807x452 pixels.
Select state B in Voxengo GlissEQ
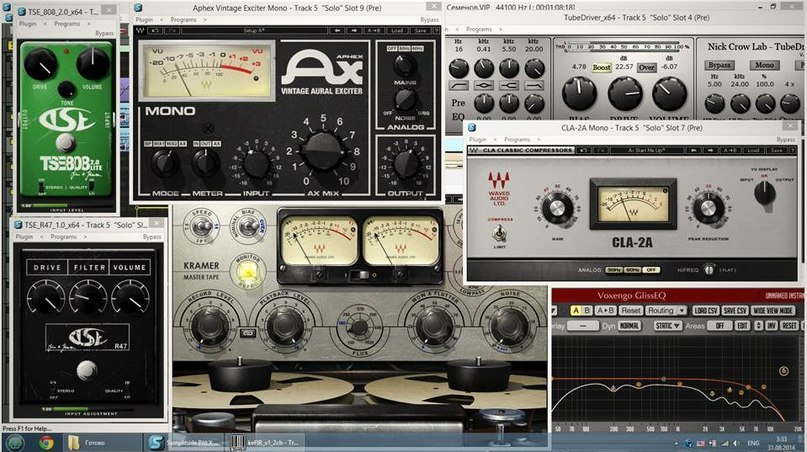[587, 310]
